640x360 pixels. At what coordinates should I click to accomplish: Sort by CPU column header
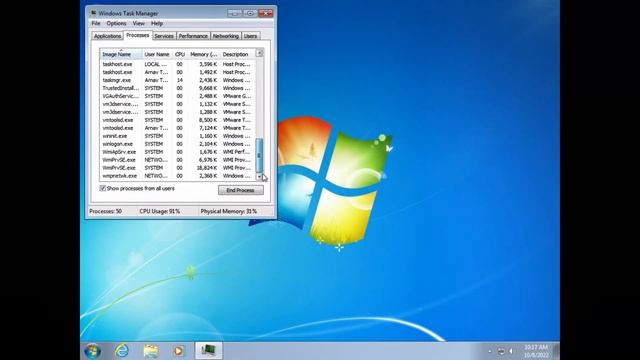tap(180, 54)
